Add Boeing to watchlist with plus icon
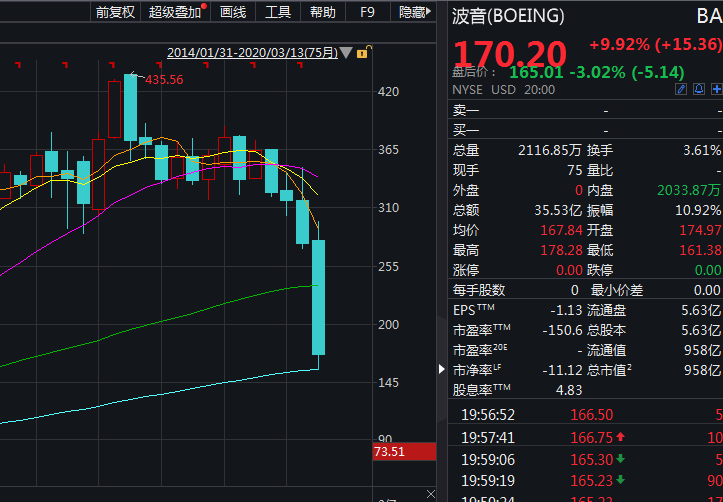Screen dimensions: 723x502 pos(717,89)
